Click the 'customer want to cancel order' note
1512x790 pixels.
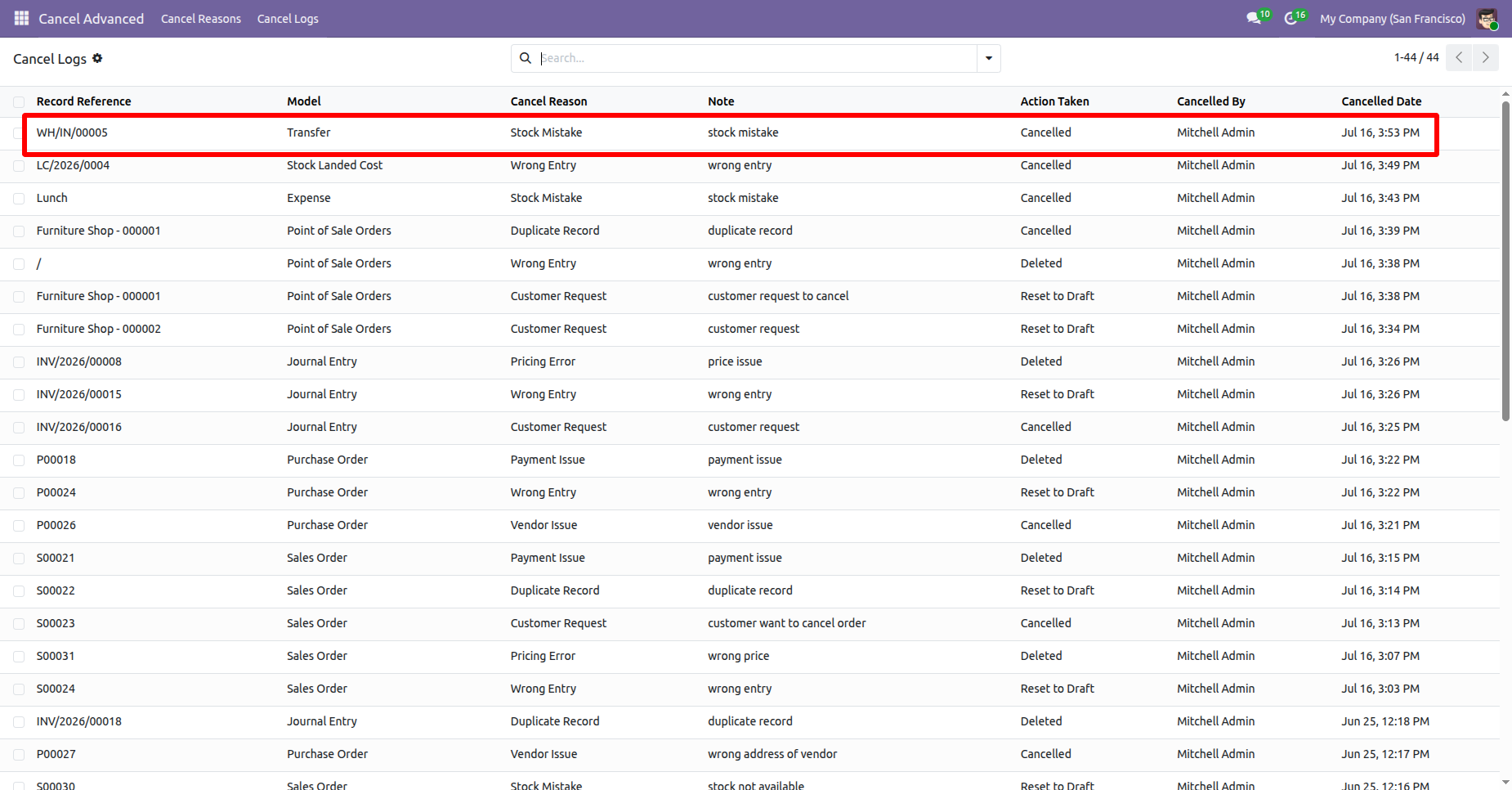tap(786, 623)
